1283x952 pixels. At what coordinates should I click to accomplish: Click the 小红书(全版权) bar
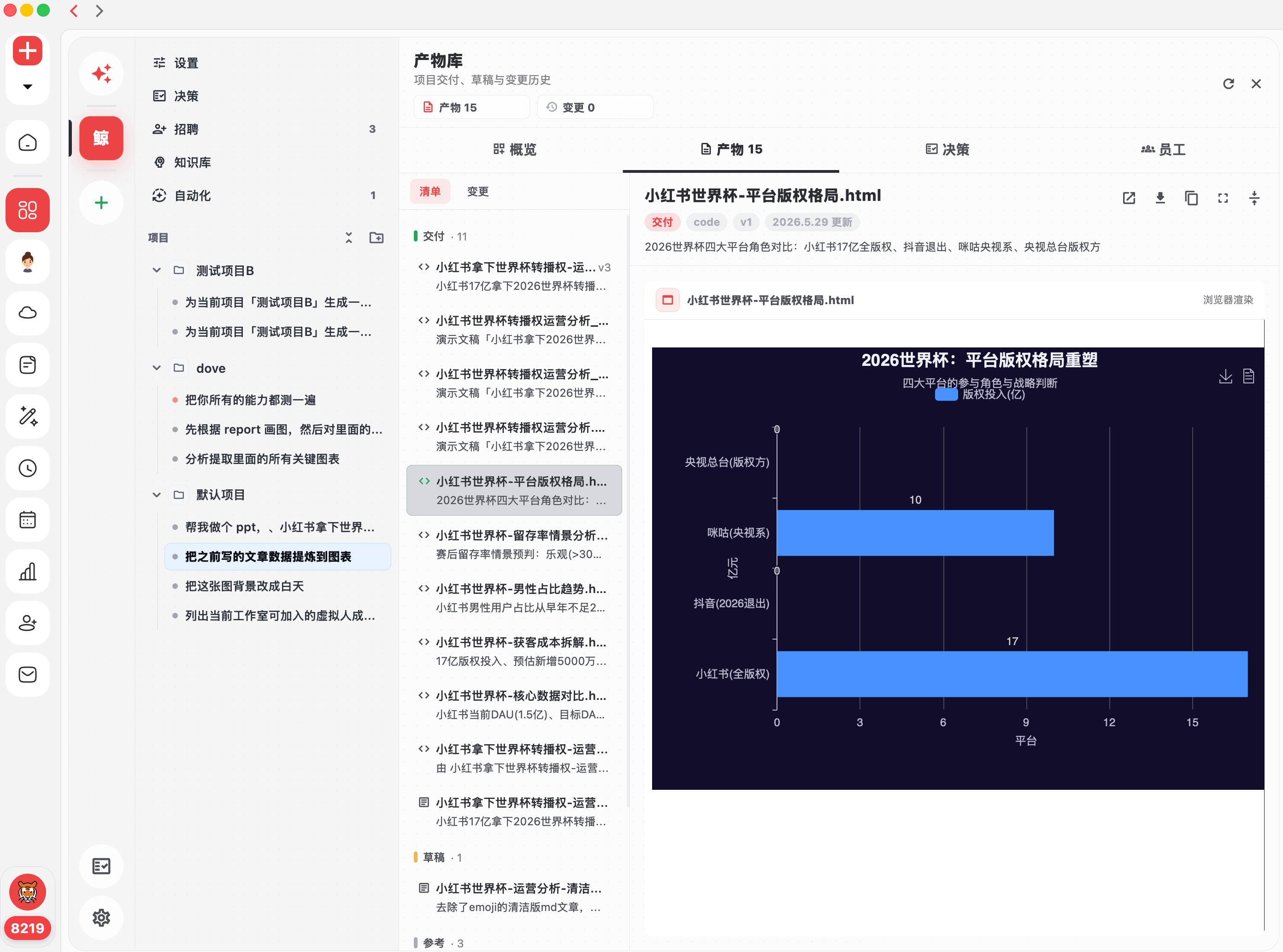tap(1012, 674)
